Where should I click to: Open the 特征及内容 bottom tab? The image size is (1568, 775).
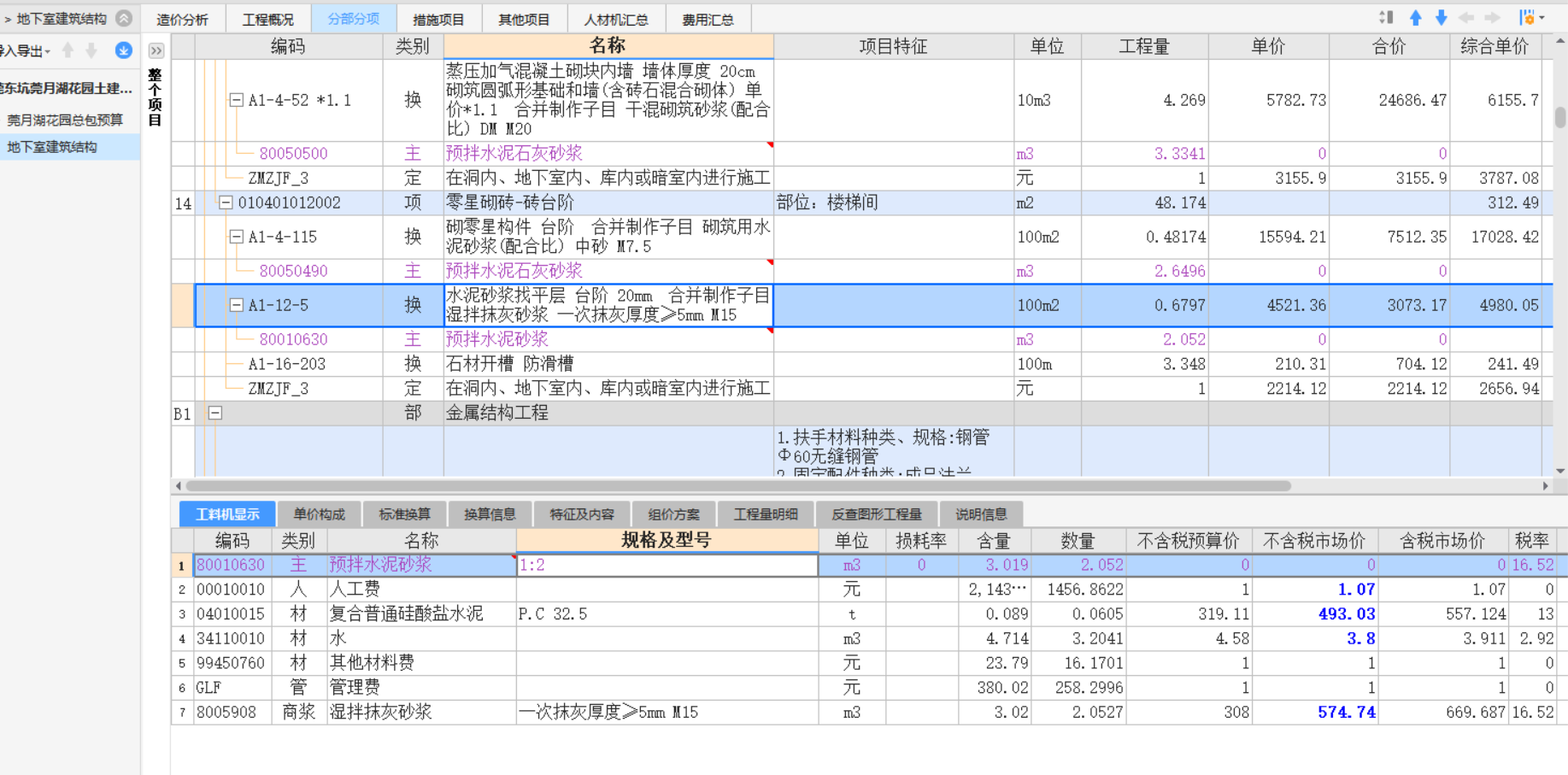pyautogui.click(x=582, y=514)
